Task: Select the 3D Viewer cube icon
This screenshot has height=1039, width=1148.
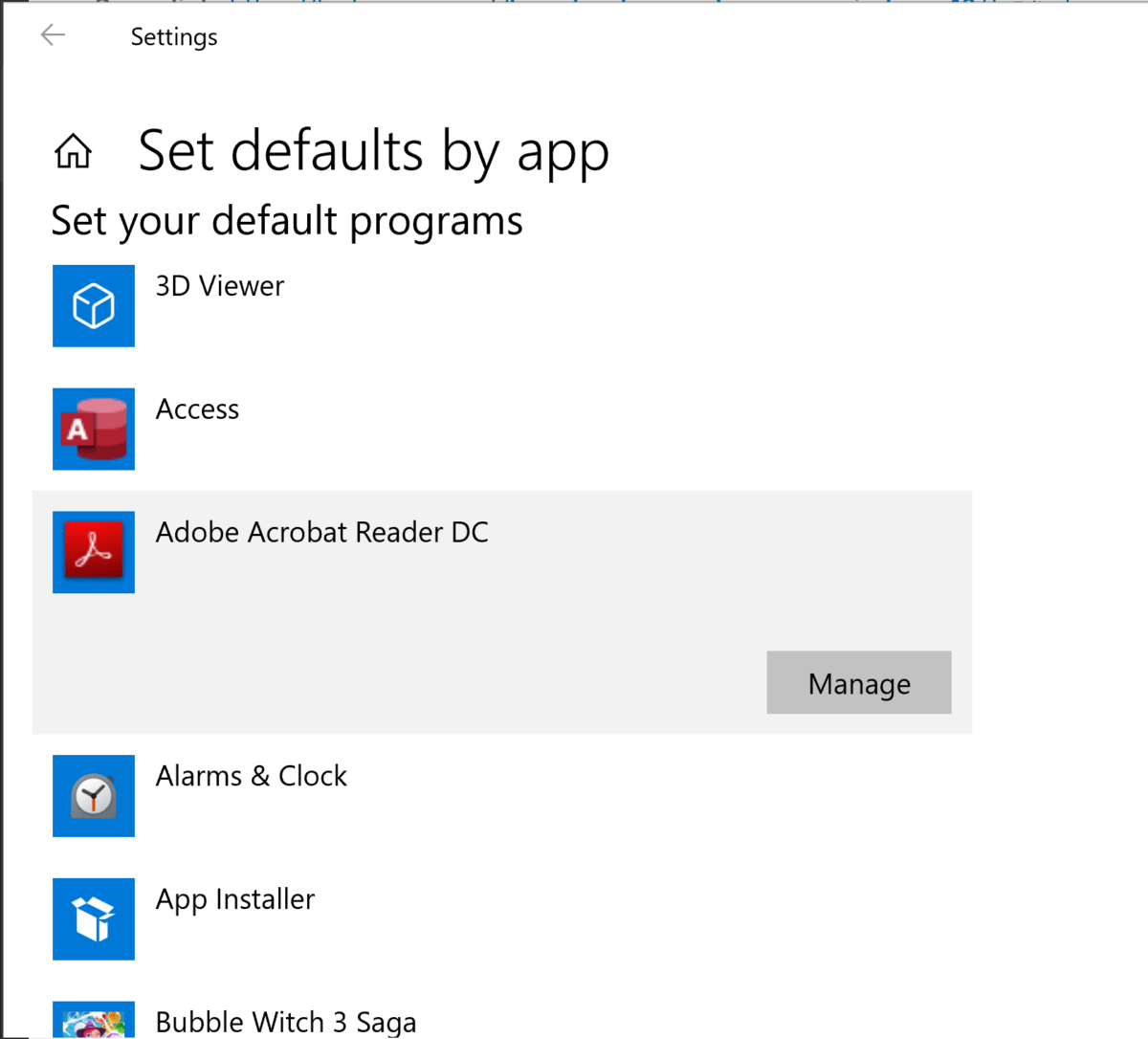Action: [x=94, y=306]
